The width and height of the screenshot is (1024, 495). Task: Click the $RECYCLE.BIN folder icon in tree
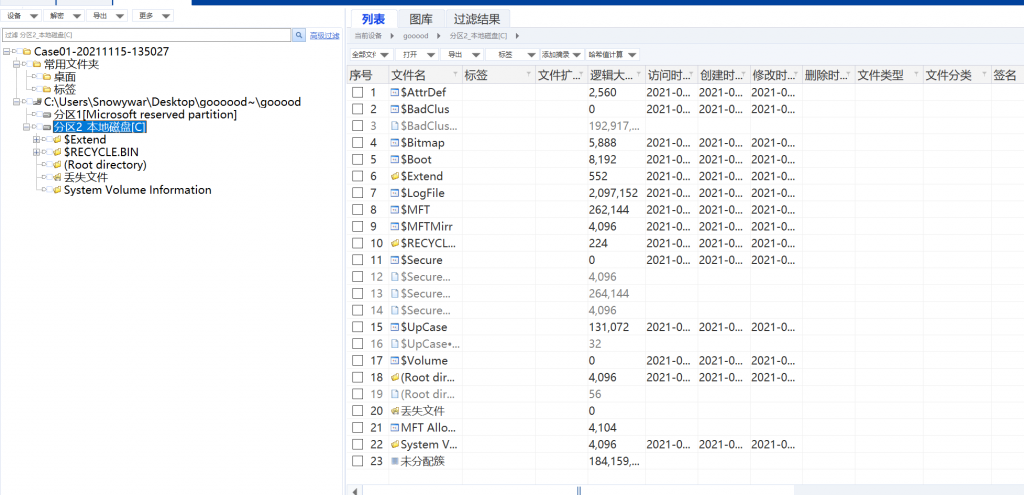57,152
